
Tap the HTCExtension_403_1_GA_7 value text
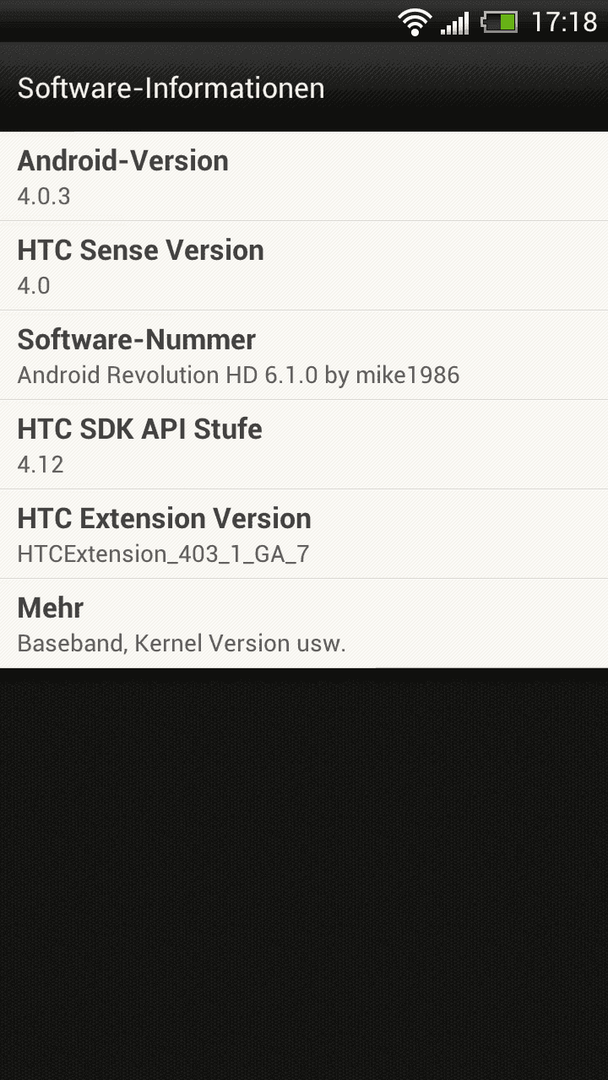click(163, 554)
